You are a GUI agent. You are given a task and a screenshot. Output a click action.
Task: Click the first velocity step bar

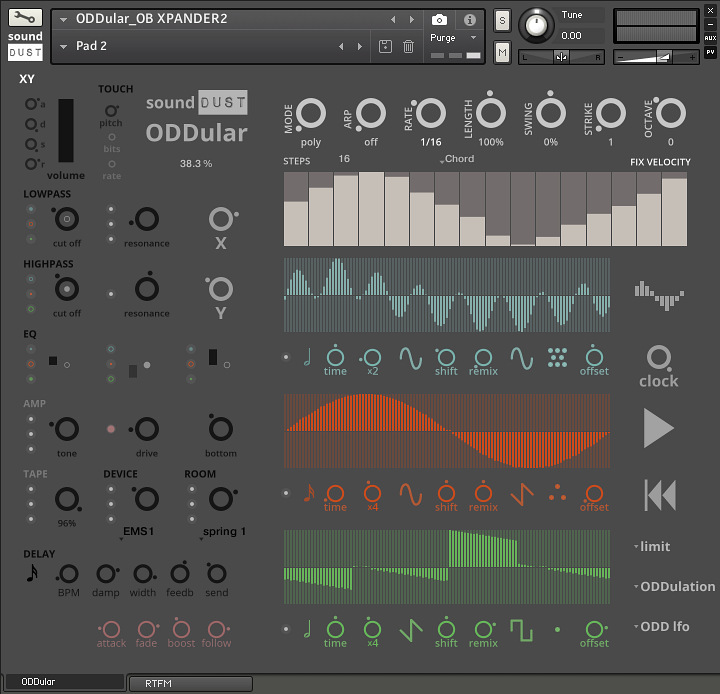[x=296, y=209]
